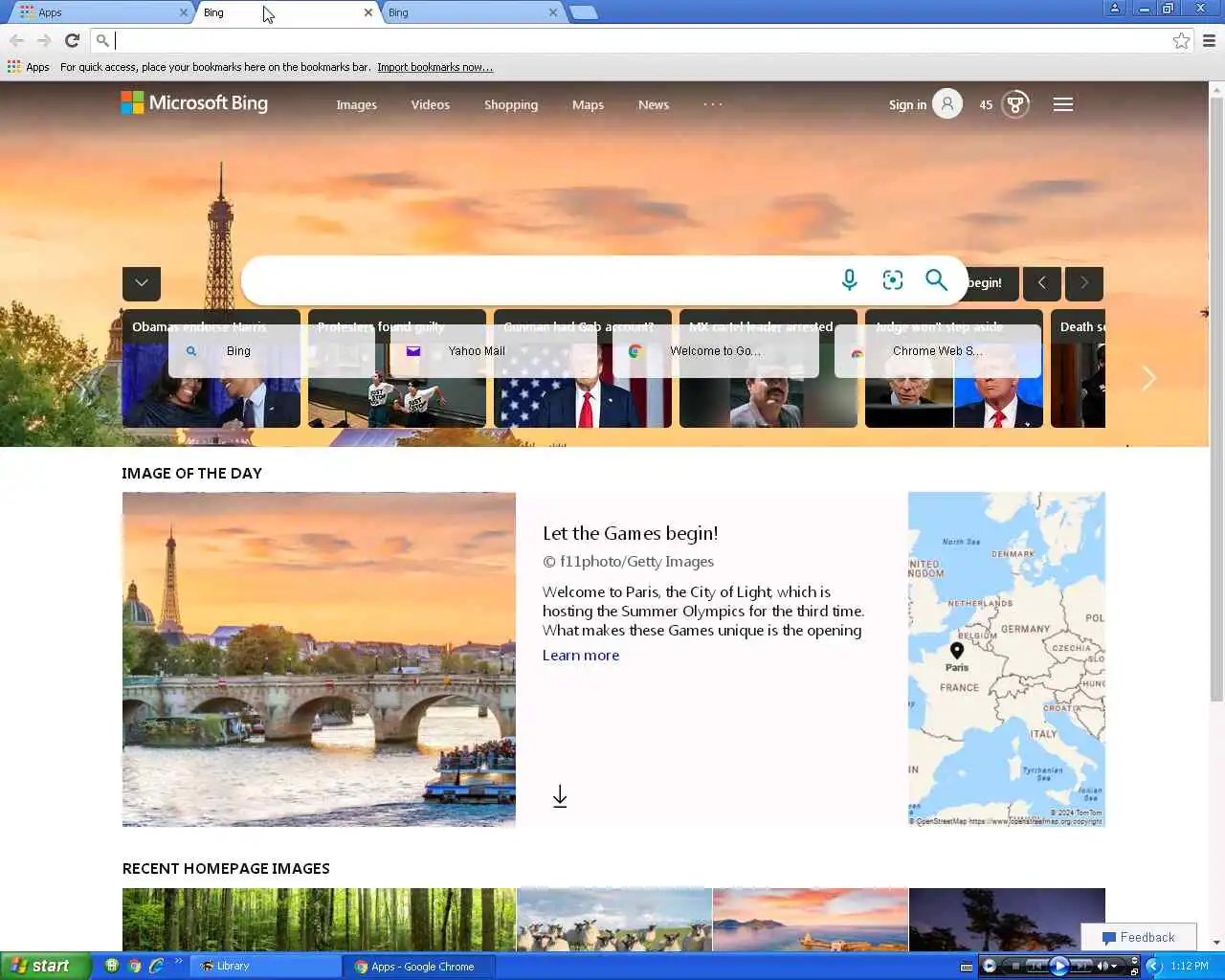The width and height of the screenshot is (1225, 980).
Task: Click the magnifier search icon in Bing
Action: click(x=936, y=279)
